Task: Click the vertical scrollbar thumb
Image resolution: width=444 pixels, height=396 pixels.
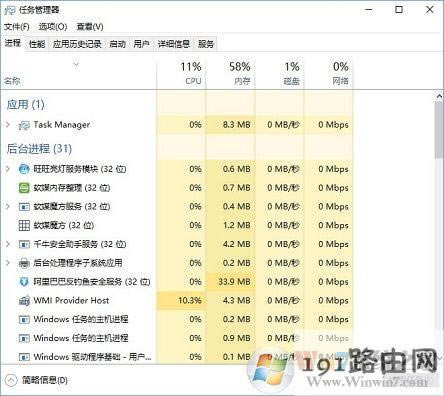Action: pos(439,130)
